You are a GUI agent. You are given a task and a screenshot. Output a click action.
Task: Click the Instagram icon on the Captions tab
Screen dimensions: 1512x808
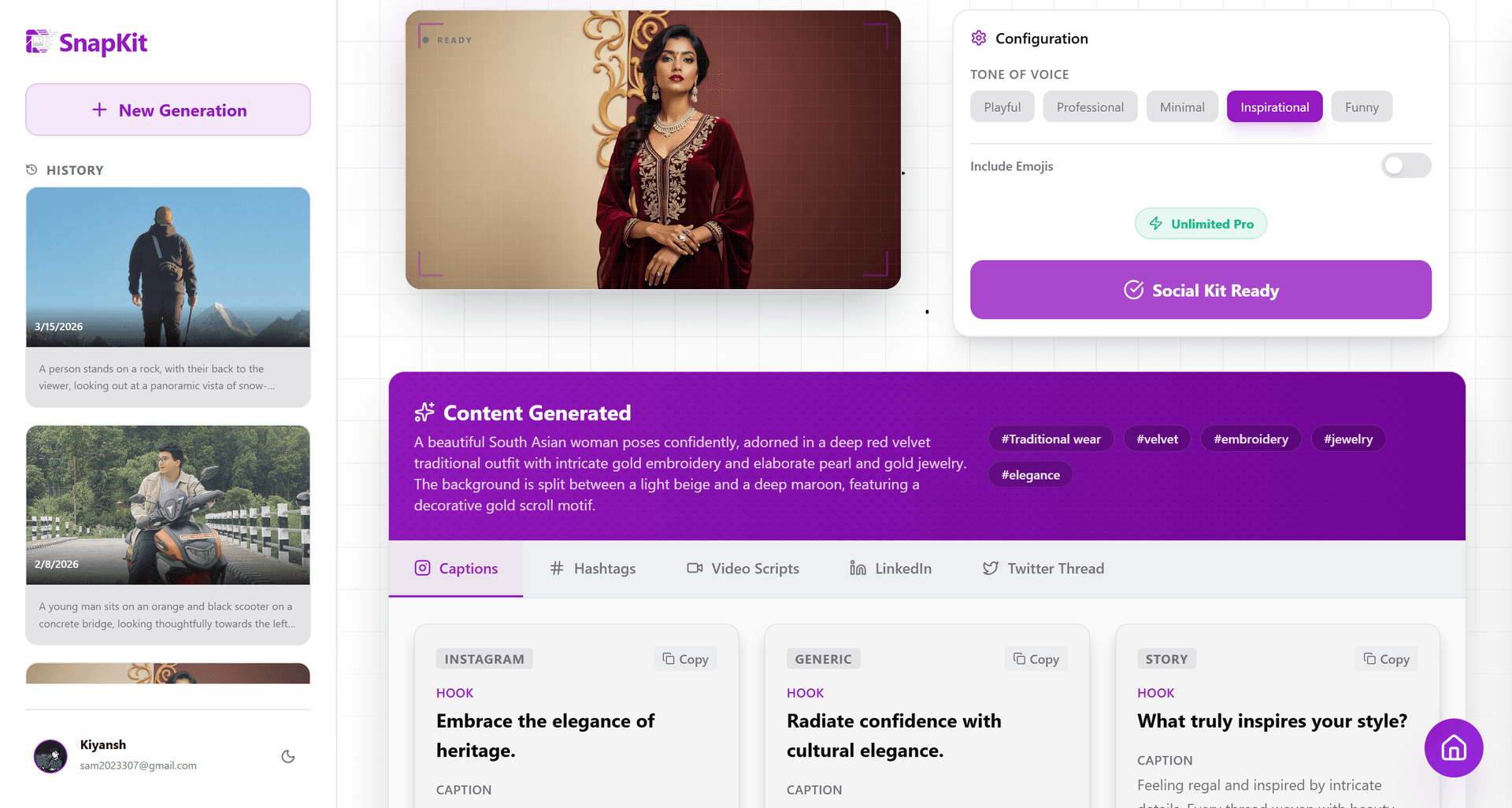point(421,568)
